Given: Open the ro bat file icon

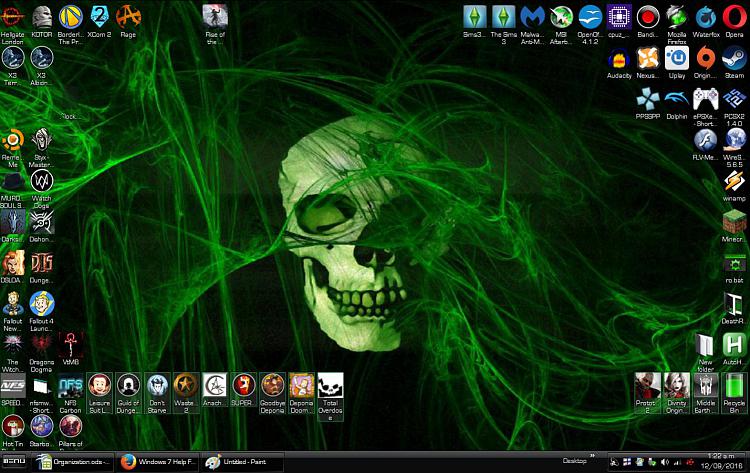Looking at the screenshot, I should click(734, 267).
